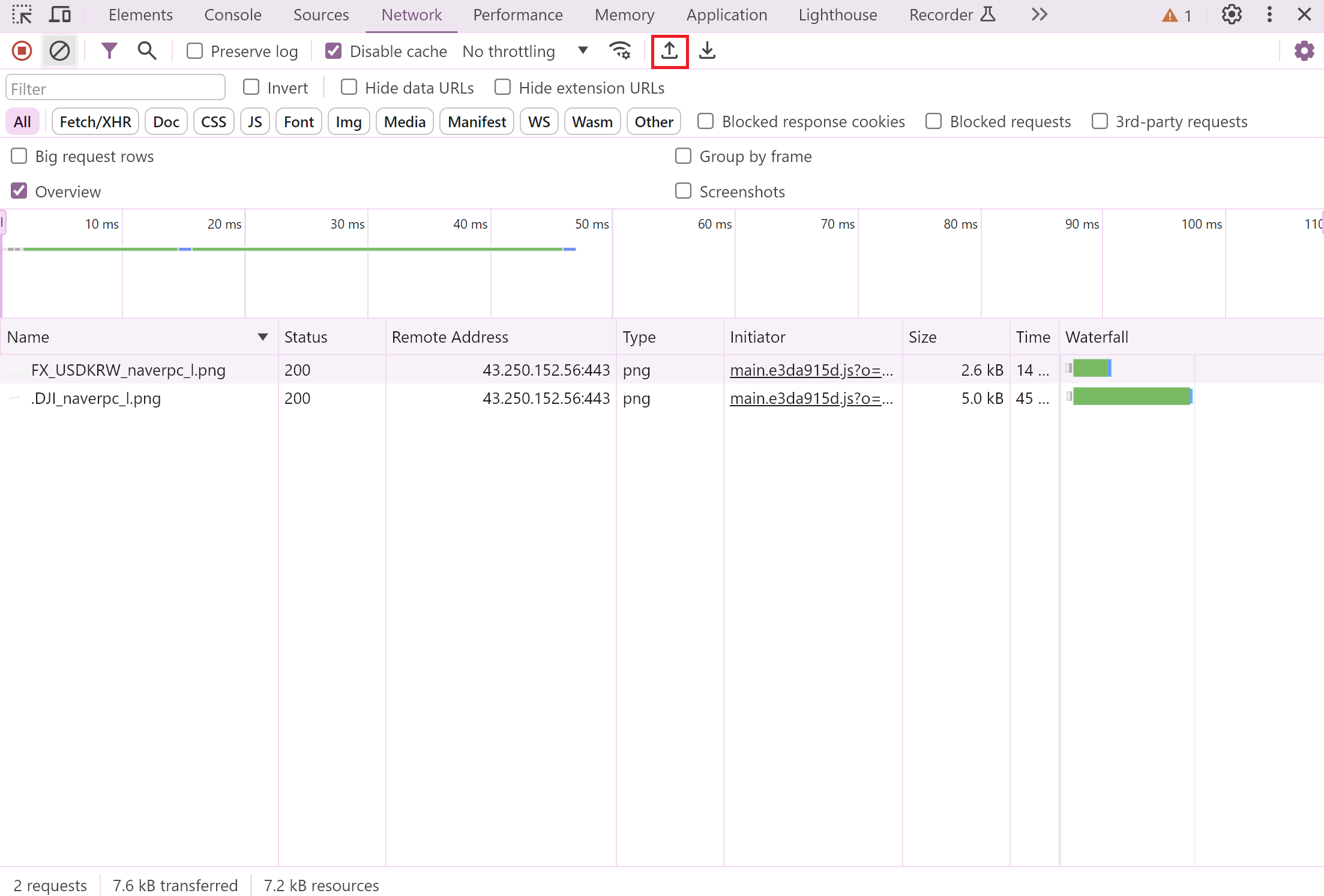Viewport: 1324px width, 896px height.
Task: Expand the more tabs chevron
Action: click(x=1040, y=14)
